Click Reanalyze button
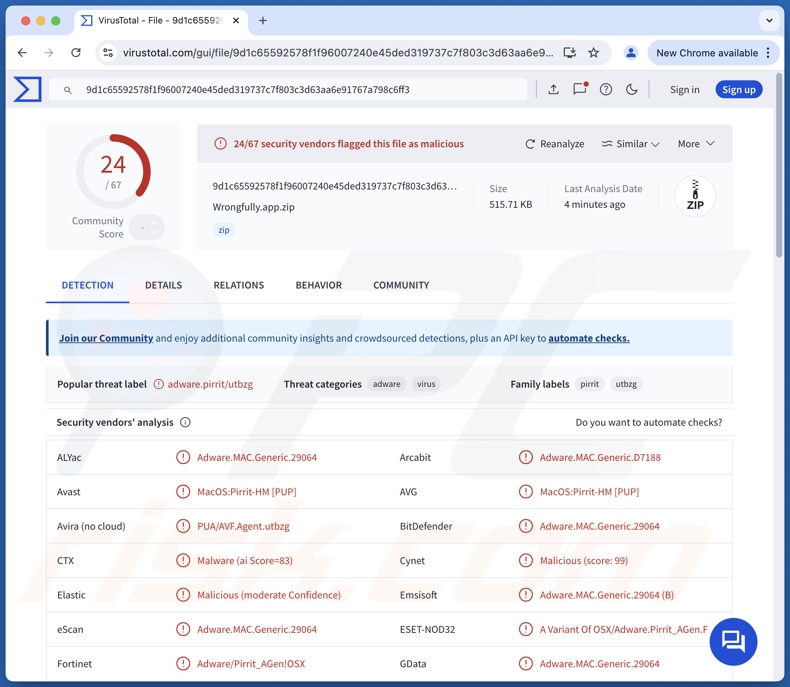The width and height of the screenshot is (790, 687). (554, 144)
